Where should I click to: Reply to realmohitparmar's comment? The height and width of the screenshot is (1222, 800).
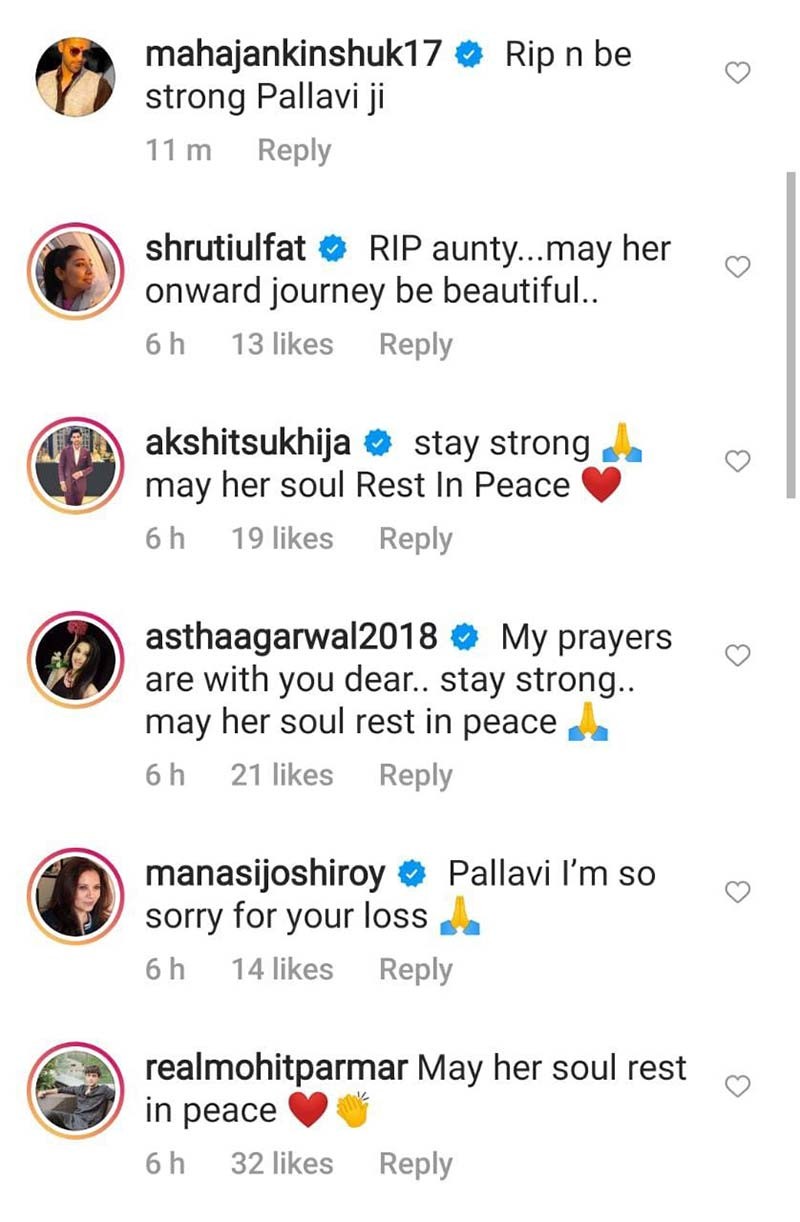415,1164
